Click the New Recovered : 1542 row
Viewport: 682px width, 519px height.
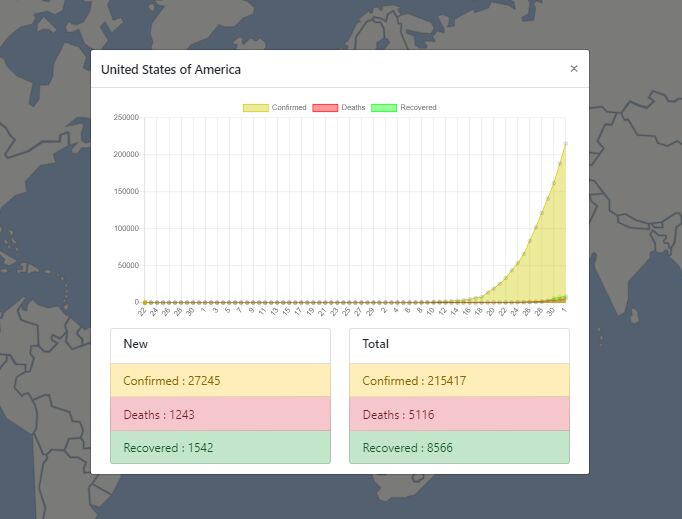pyautogui.click(x=221, y=447)
